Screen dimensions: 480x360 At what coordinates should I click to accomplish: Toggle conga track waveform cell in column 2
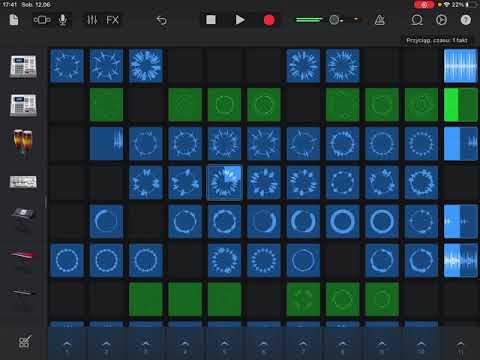pyautogui.click(x=106, y=144)
